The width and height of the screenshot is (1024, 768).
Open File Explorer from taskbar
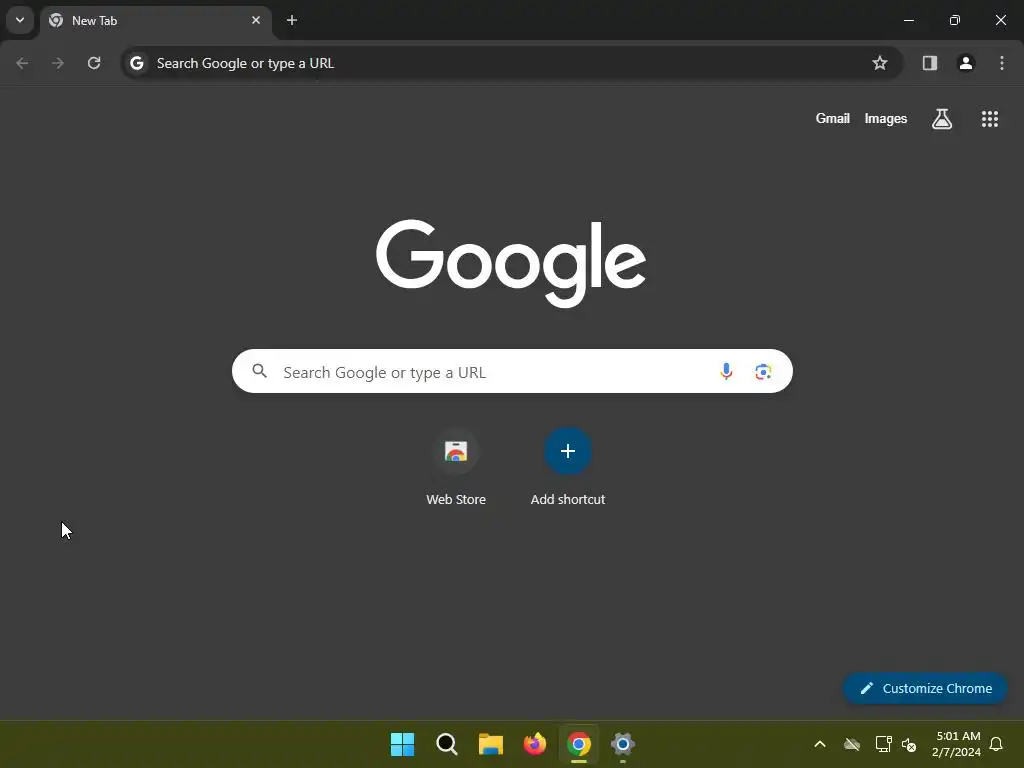click(x=490, y=744)
